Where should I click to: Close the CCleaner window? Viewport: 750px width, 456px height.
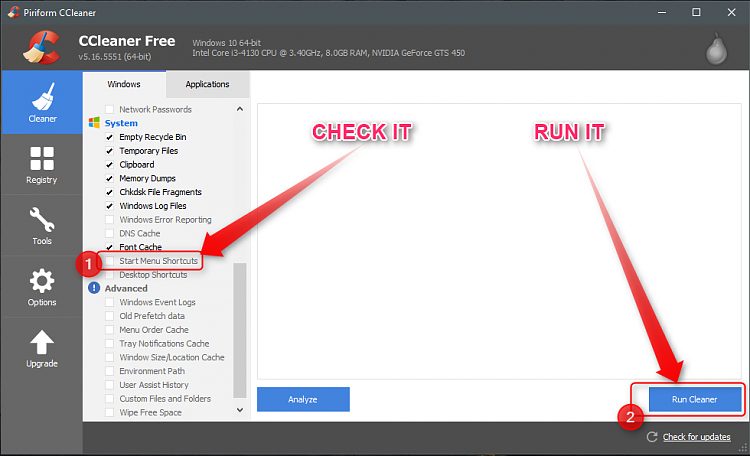click(x=731, y=12)
